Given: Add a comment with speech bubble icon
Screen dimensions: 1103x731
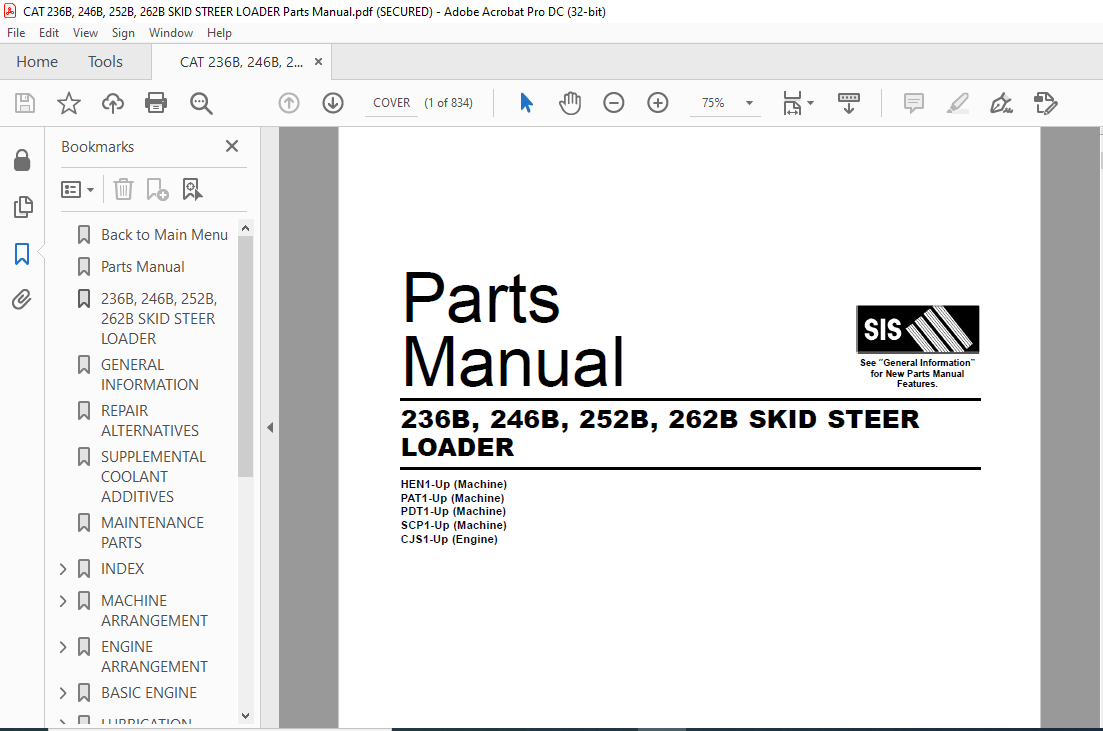Looking at the screenshot, I should tap(914, 103).
